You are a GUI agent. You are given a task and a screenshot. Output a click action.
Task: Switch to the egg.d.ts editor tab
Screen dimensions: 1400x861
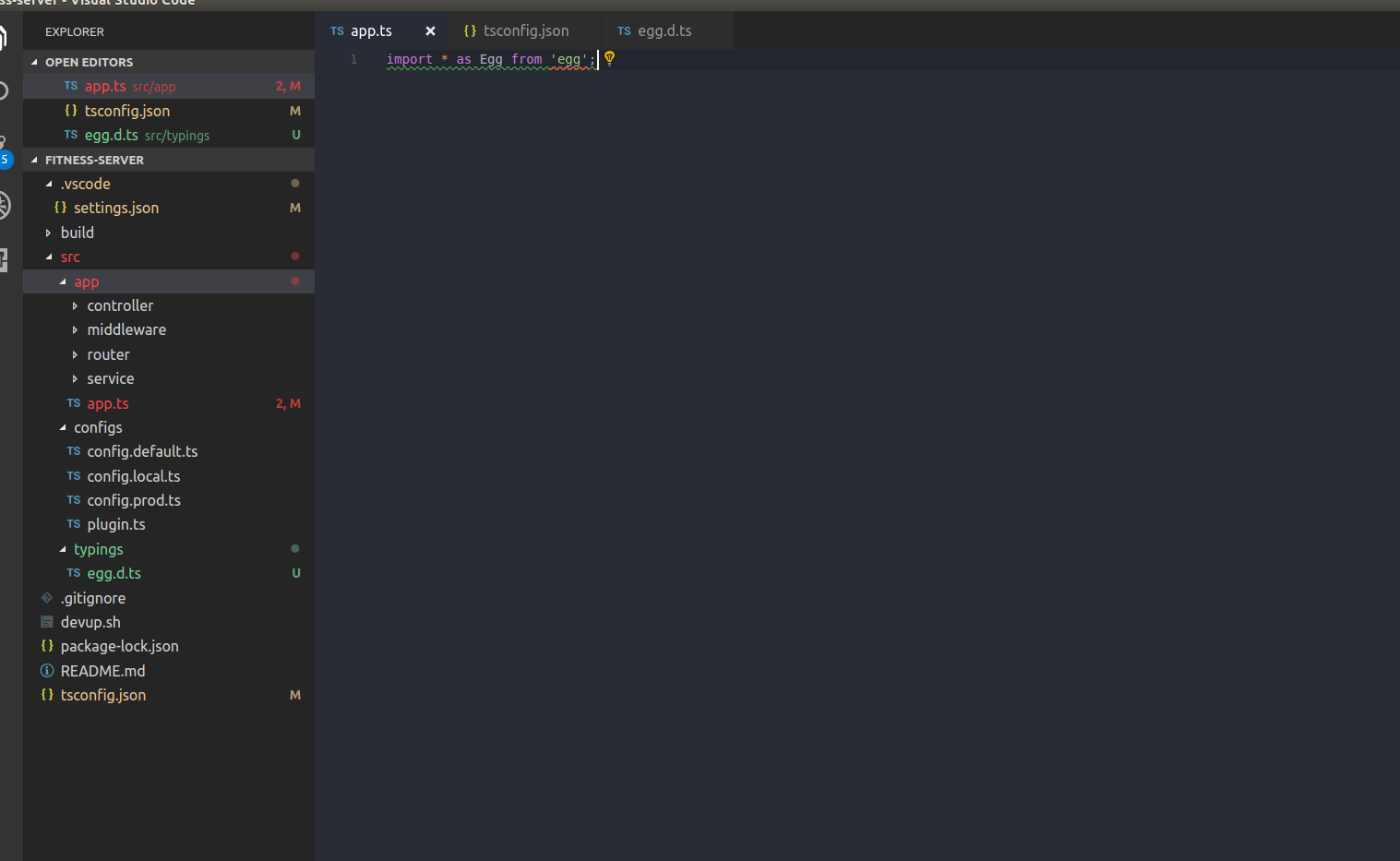[x=666, y=30]
